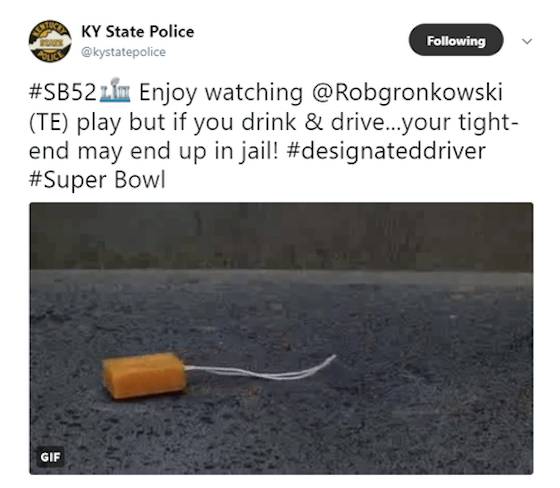Open the #SB52 hashtag

coord(63,92)
